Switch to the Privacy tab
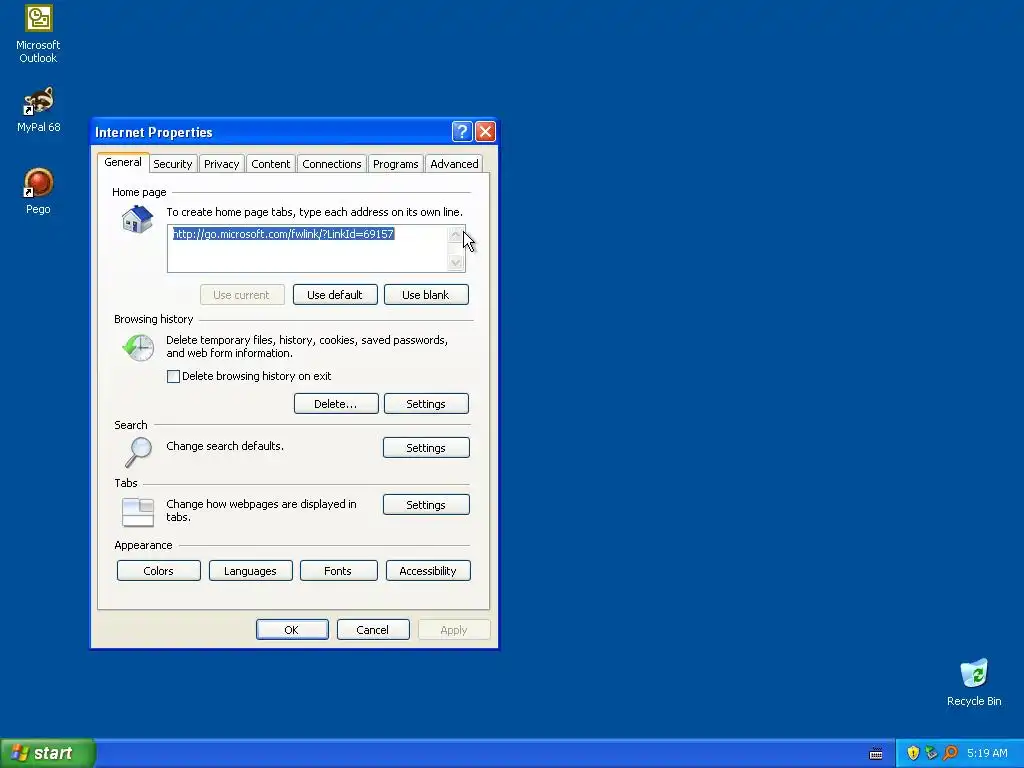 pyautogui.click(x=221, y=164)
